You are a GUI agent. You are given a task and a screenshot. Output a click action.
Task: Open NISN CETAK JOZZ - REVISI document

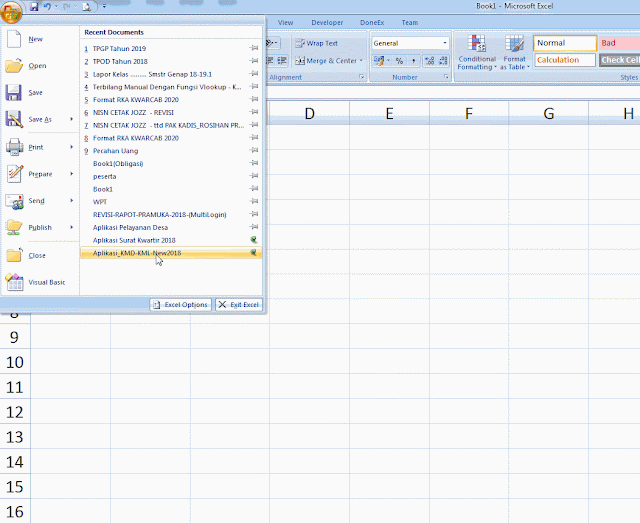pyautogui.click(x=171, y=112)
